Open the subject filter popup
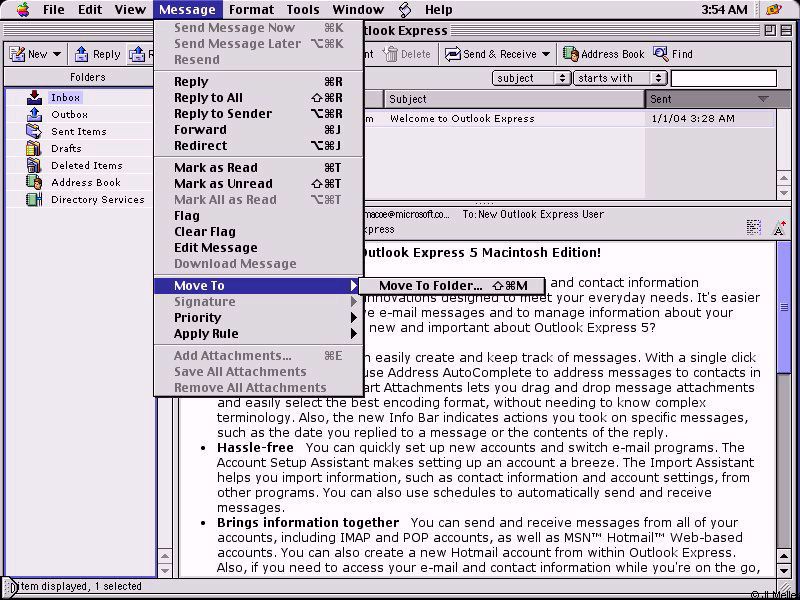 point(531,78)
